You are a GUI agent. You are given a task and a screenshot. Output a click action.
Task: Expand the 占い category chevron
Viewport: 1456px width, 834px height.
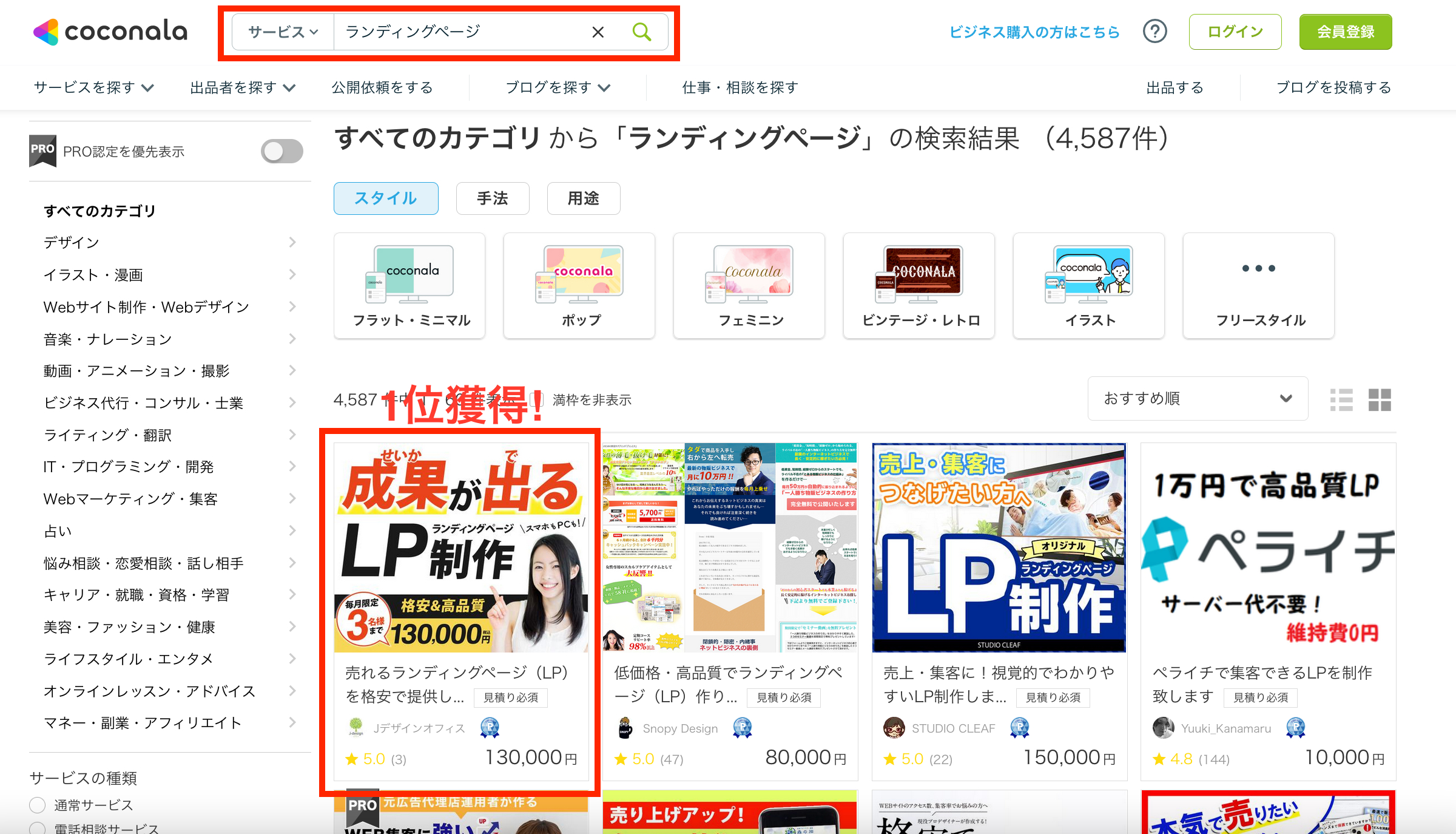[292, 531]
